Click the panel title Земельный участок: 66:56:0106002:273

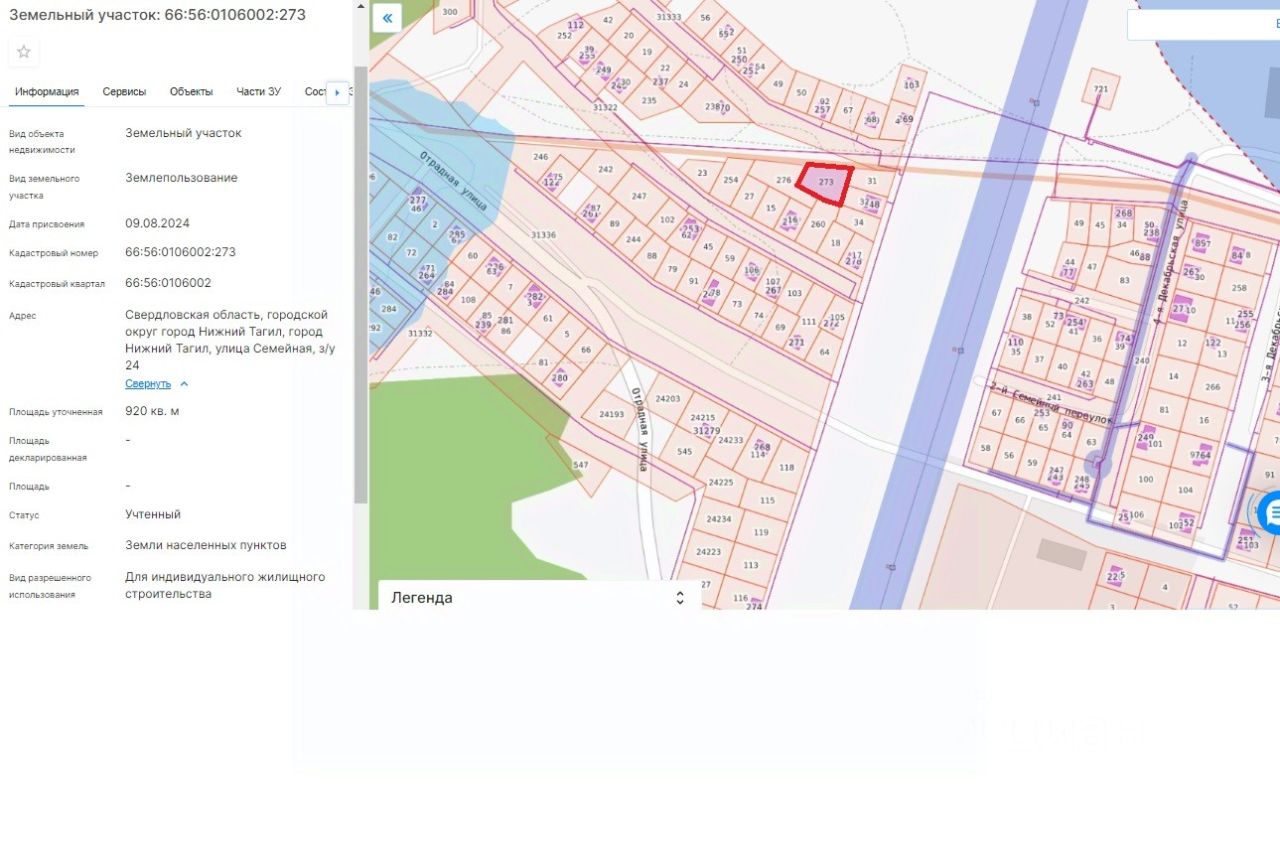coord(157,15)
